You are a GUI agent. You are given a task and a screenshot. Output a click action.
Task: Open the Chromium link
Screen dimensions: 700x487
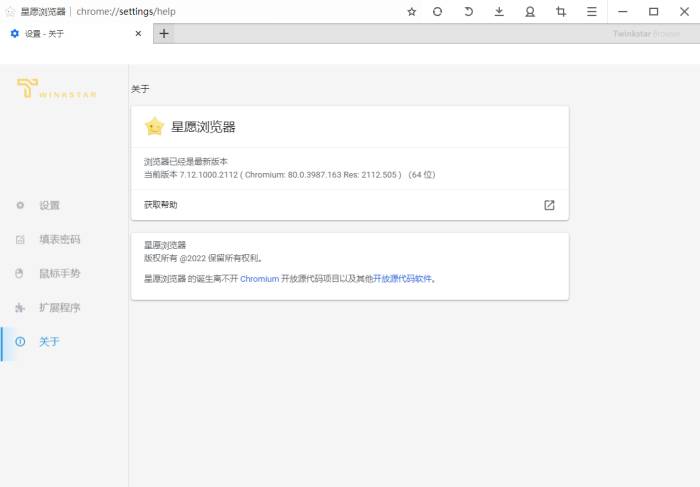[x=259, y=279]
